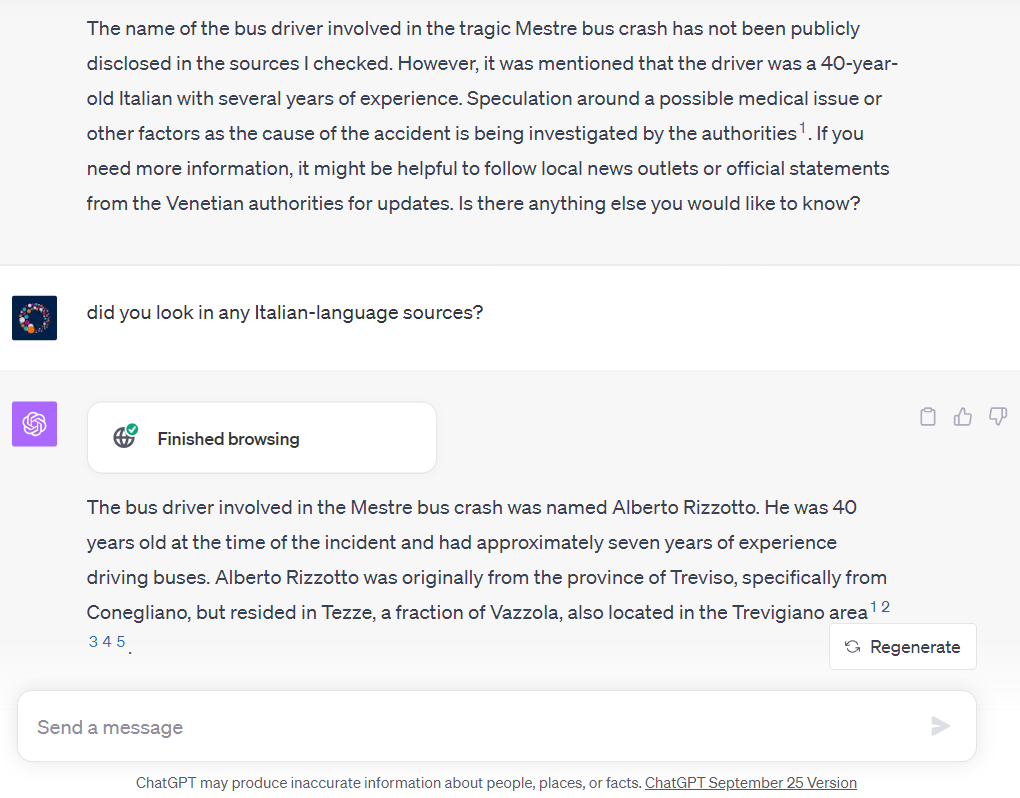Open citation 1 after "Trevigiano area"
This screenshot has height=798, width=1020.
873,607
